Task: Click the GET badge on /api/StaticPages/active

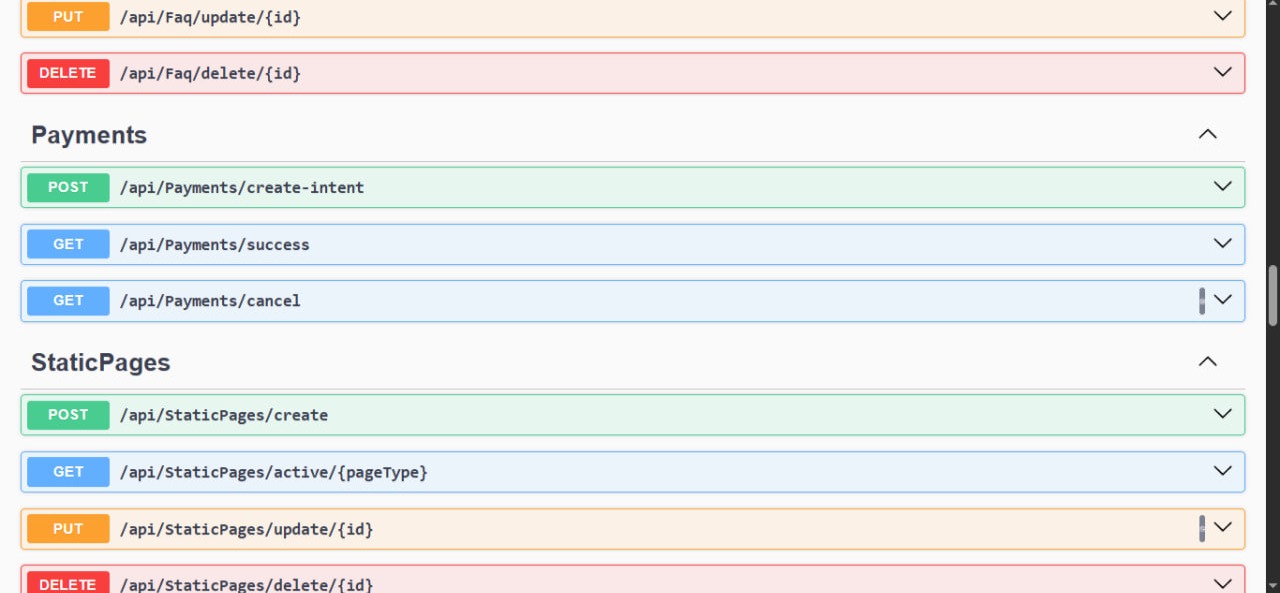Action: click(67, 471)
